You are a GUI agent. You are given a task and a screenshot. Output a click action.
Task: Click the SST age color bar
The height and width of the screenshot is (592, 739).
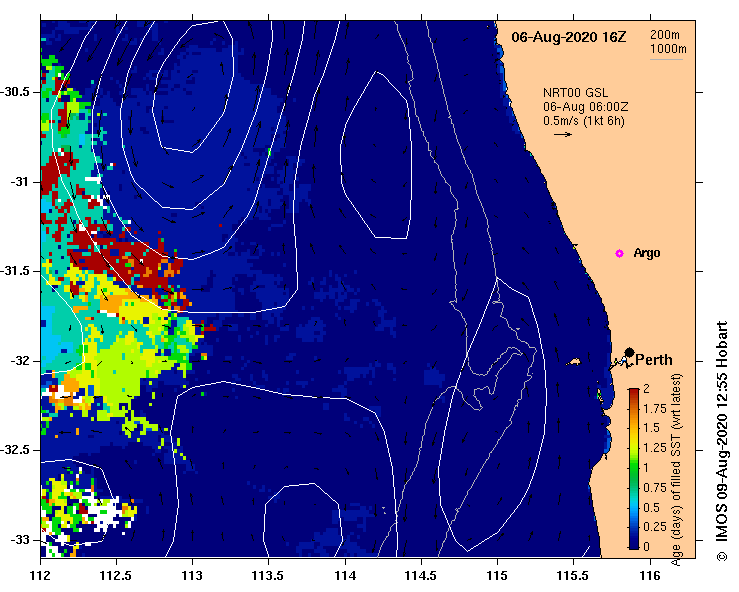click(x=634, y=469)
